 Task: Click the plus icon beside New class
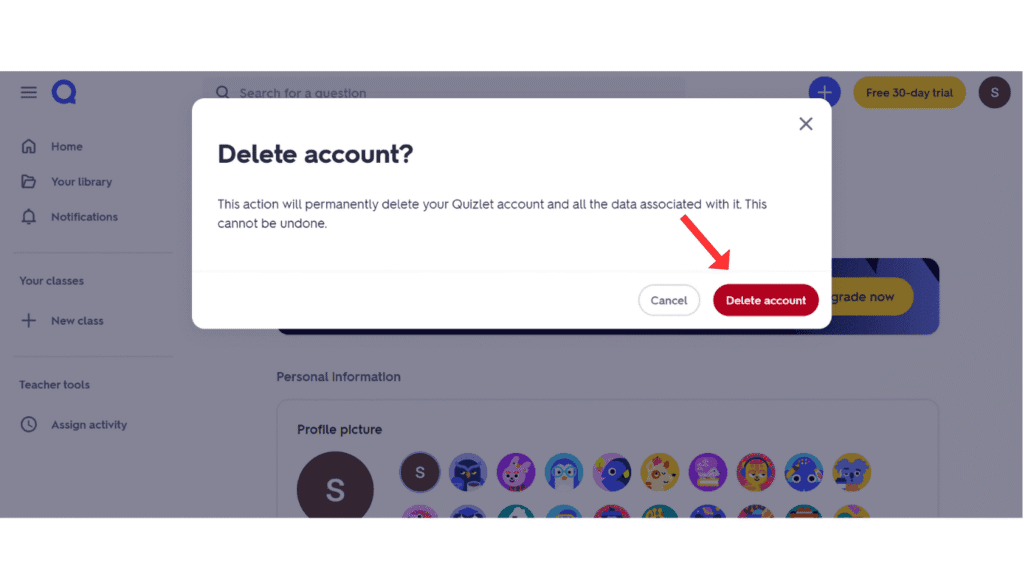[x=28, y=320]
